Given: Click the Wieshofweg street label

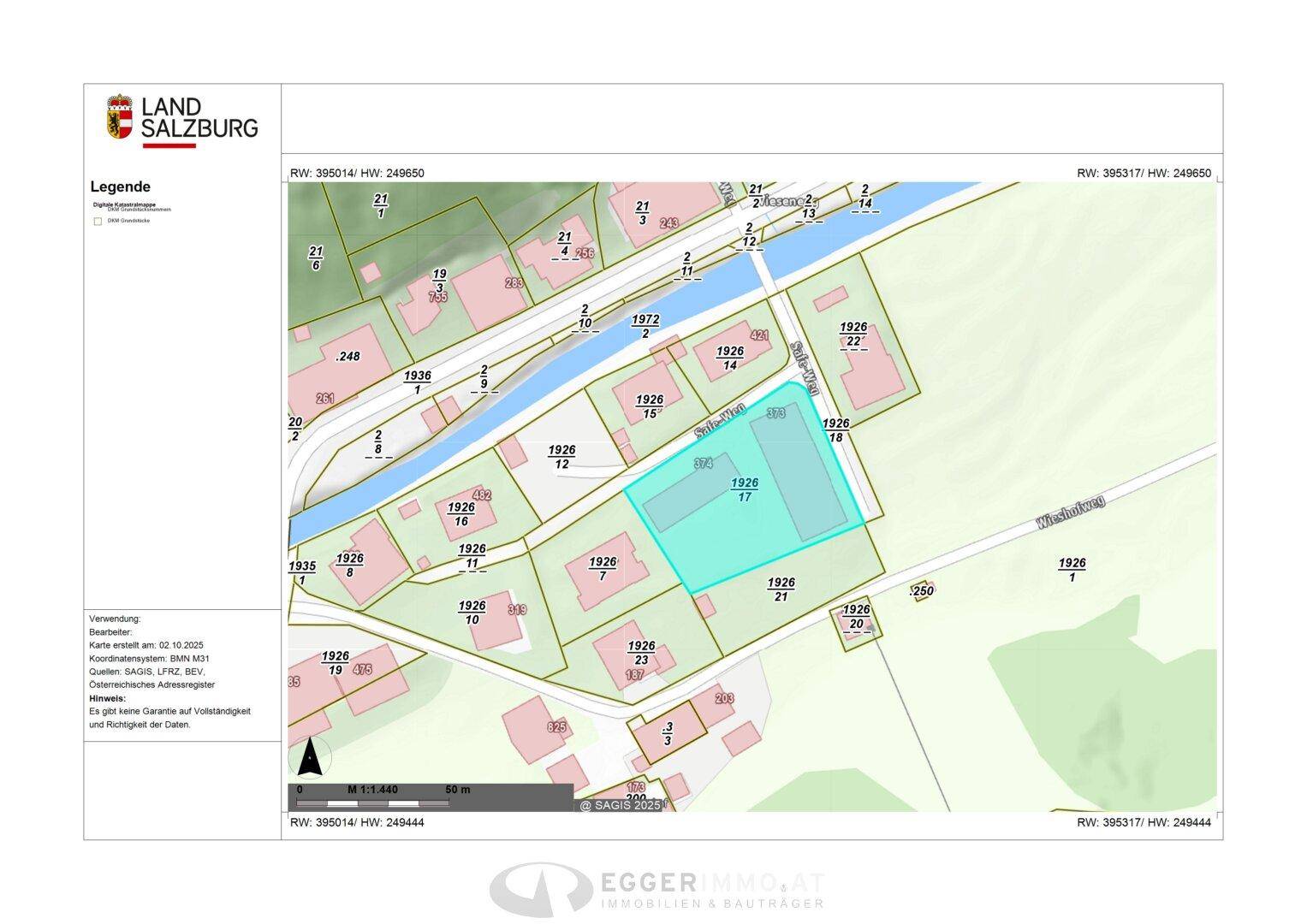Looking at the screenshot, I should pyautogui.click(x=1070, y=512).
